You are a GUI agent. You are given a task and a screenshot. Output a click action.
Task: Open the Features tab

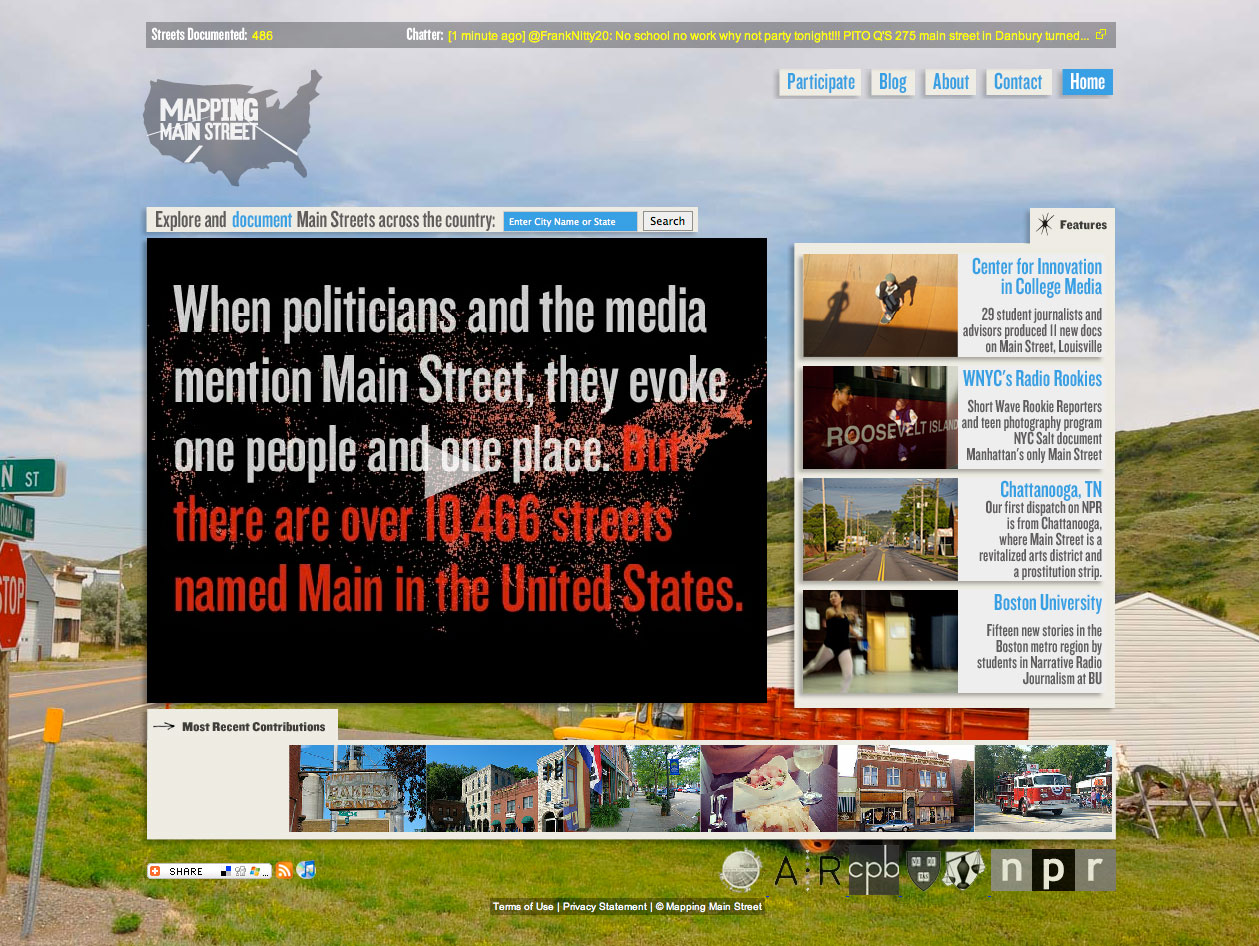pos(1072,225)
